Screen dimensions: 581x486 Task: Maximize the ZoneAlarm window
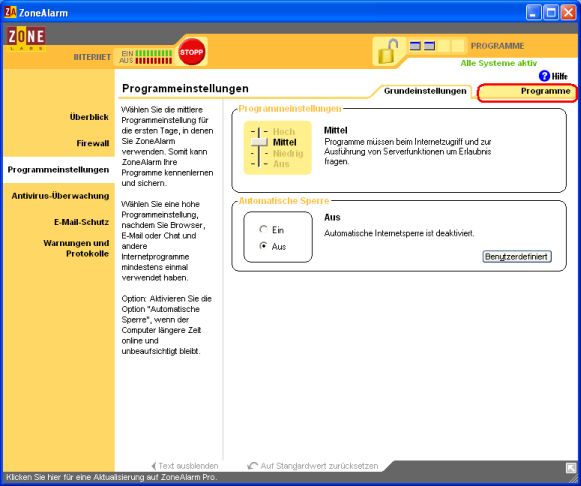pyautogui.click(x=551, y=13)
